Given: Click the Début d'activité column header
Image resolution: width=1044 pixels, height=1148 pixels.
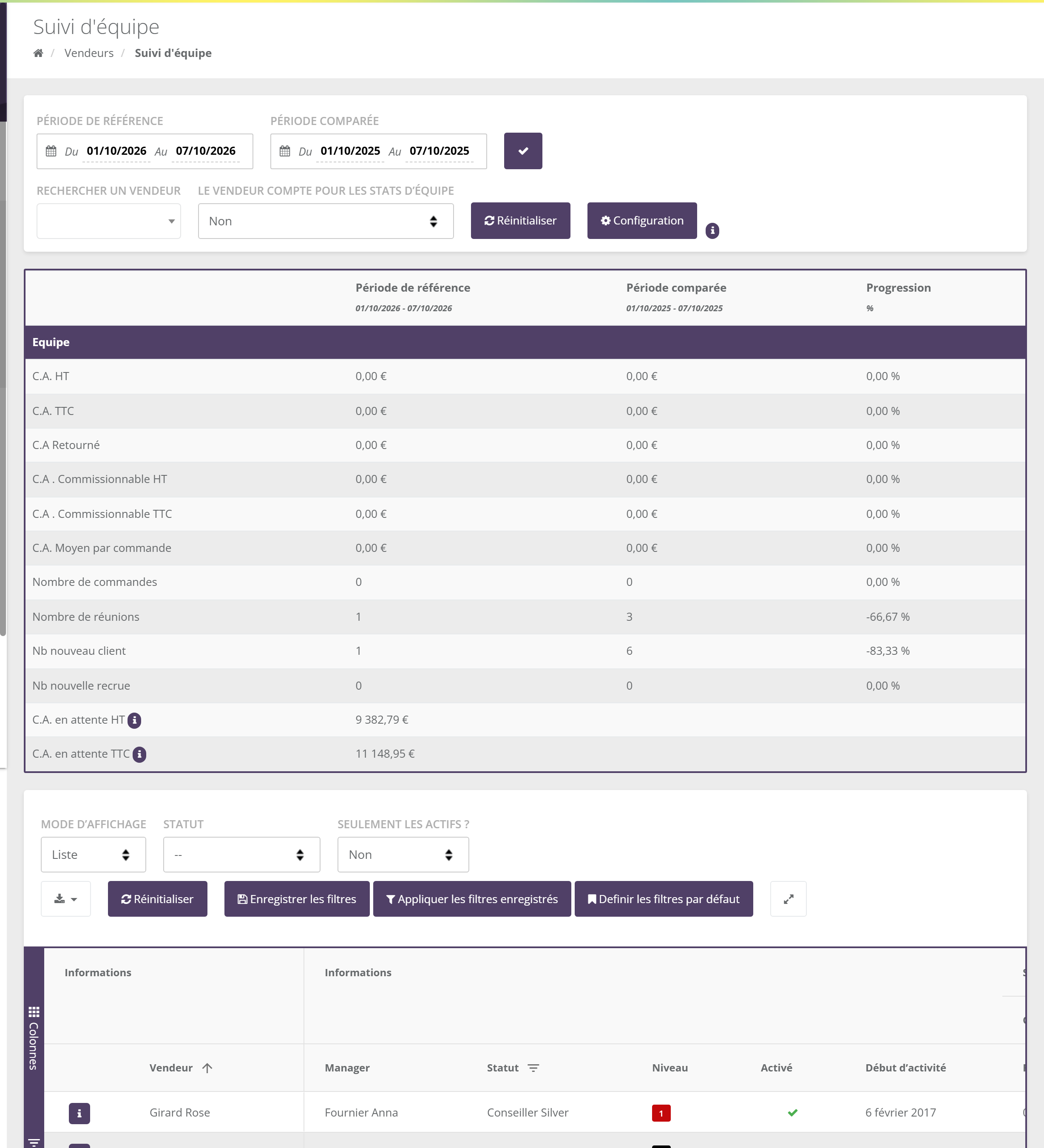Looking at the screenshot, I should (x=906, y=1068).
